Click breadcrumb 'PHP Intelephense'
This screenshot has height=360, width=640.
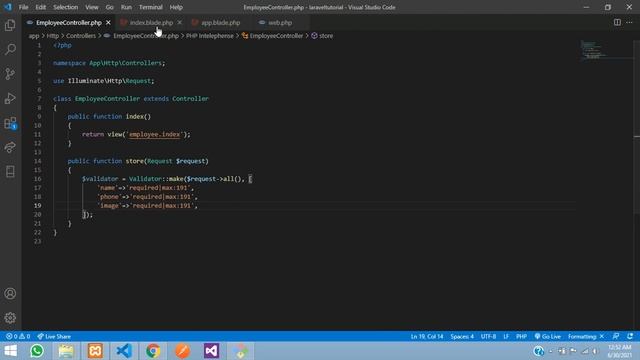point(210,36)
